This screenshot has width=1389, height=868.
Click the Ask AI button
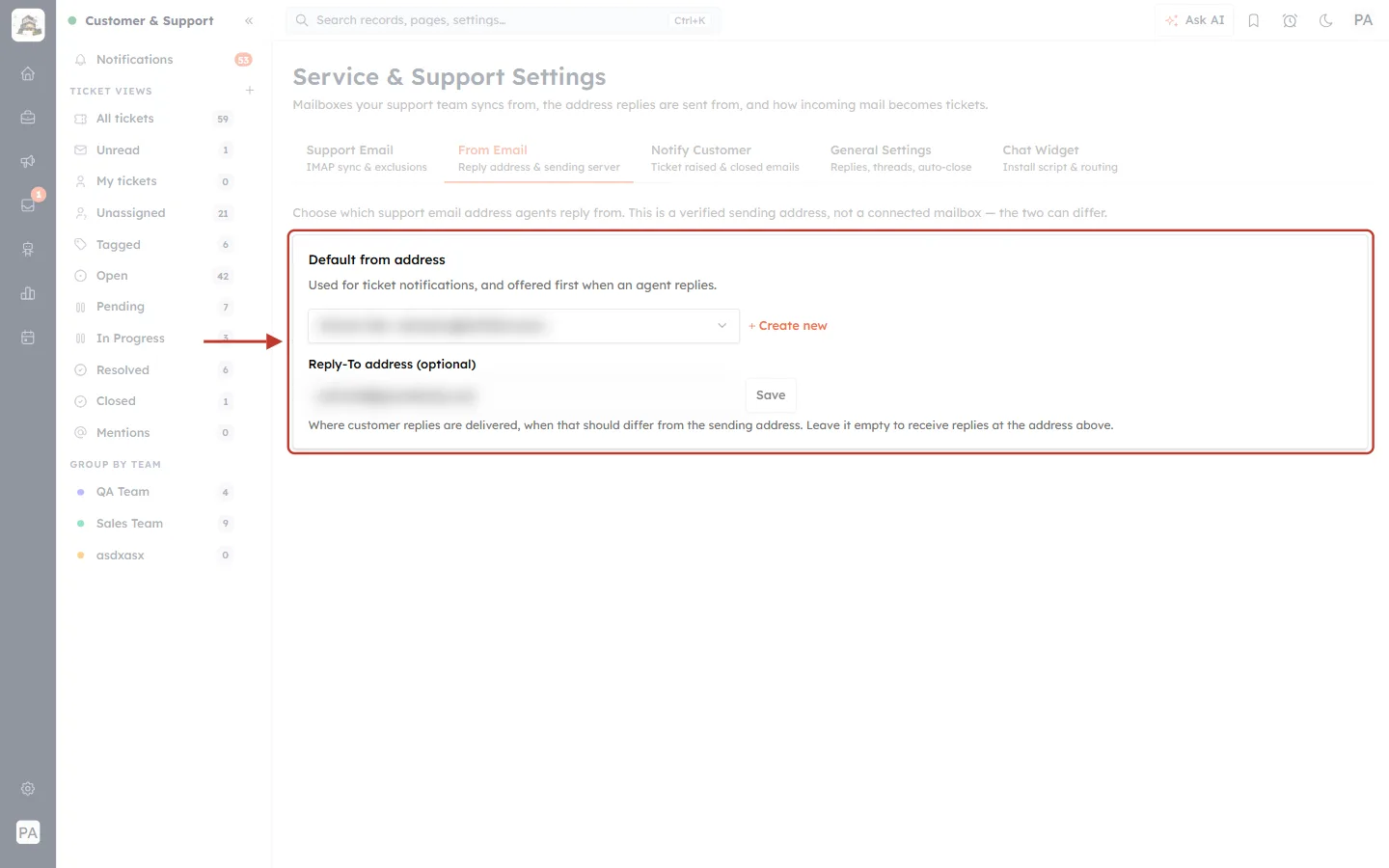(x=1195, y=20)
